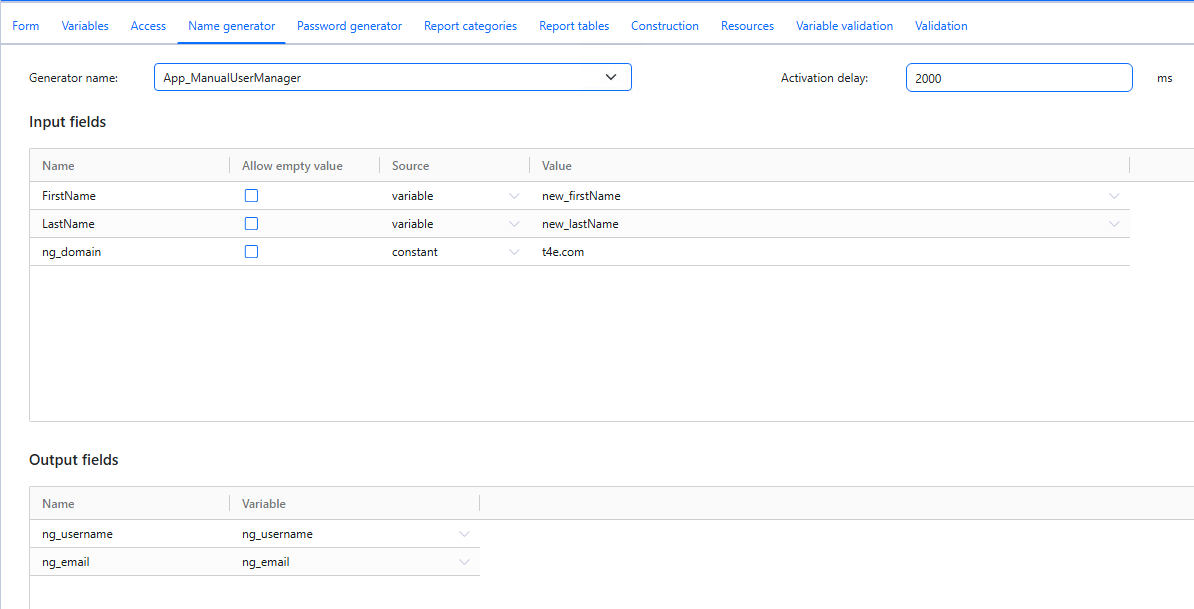
Task: Open the Generator name dropdown
Action: [x=393, y=78]
